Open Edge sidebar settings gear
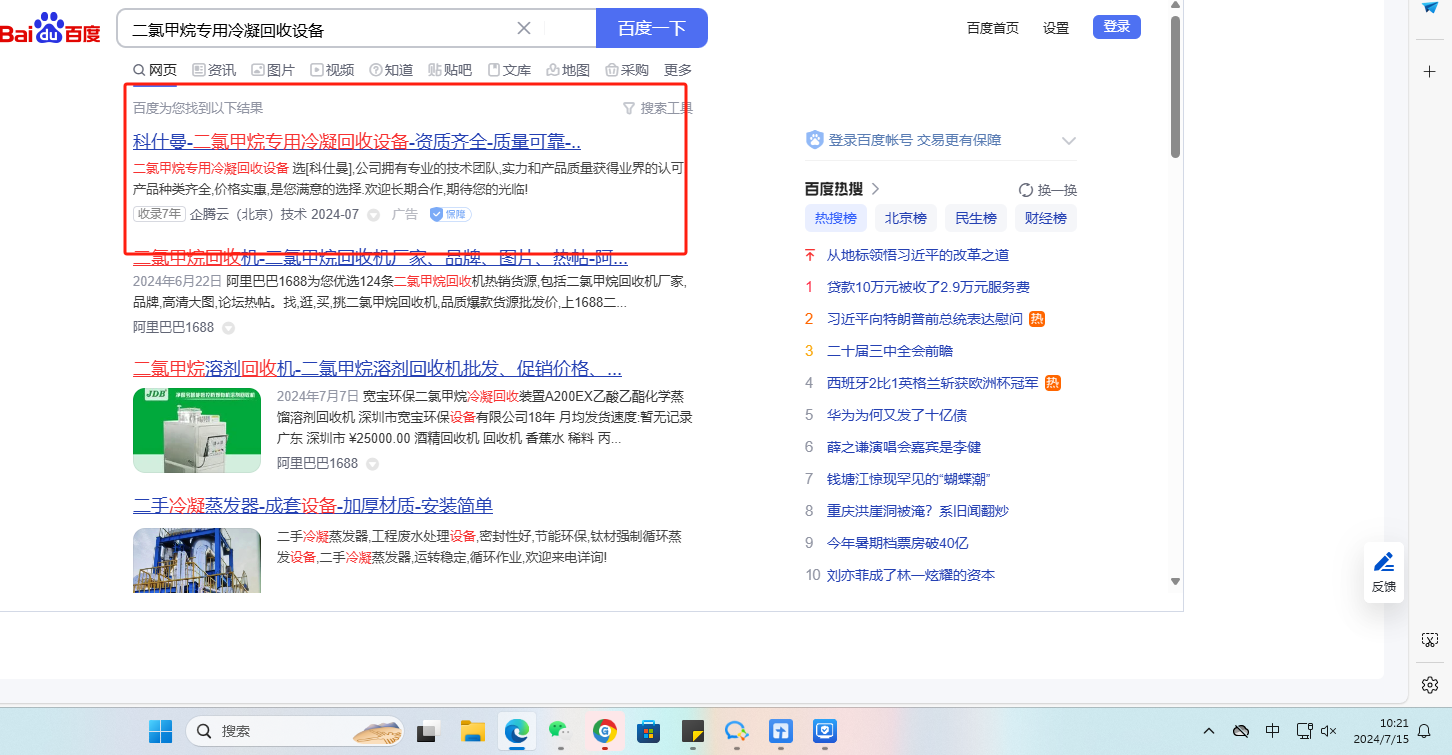The height and width of the screenshot is (755, 1452). 1429,685
